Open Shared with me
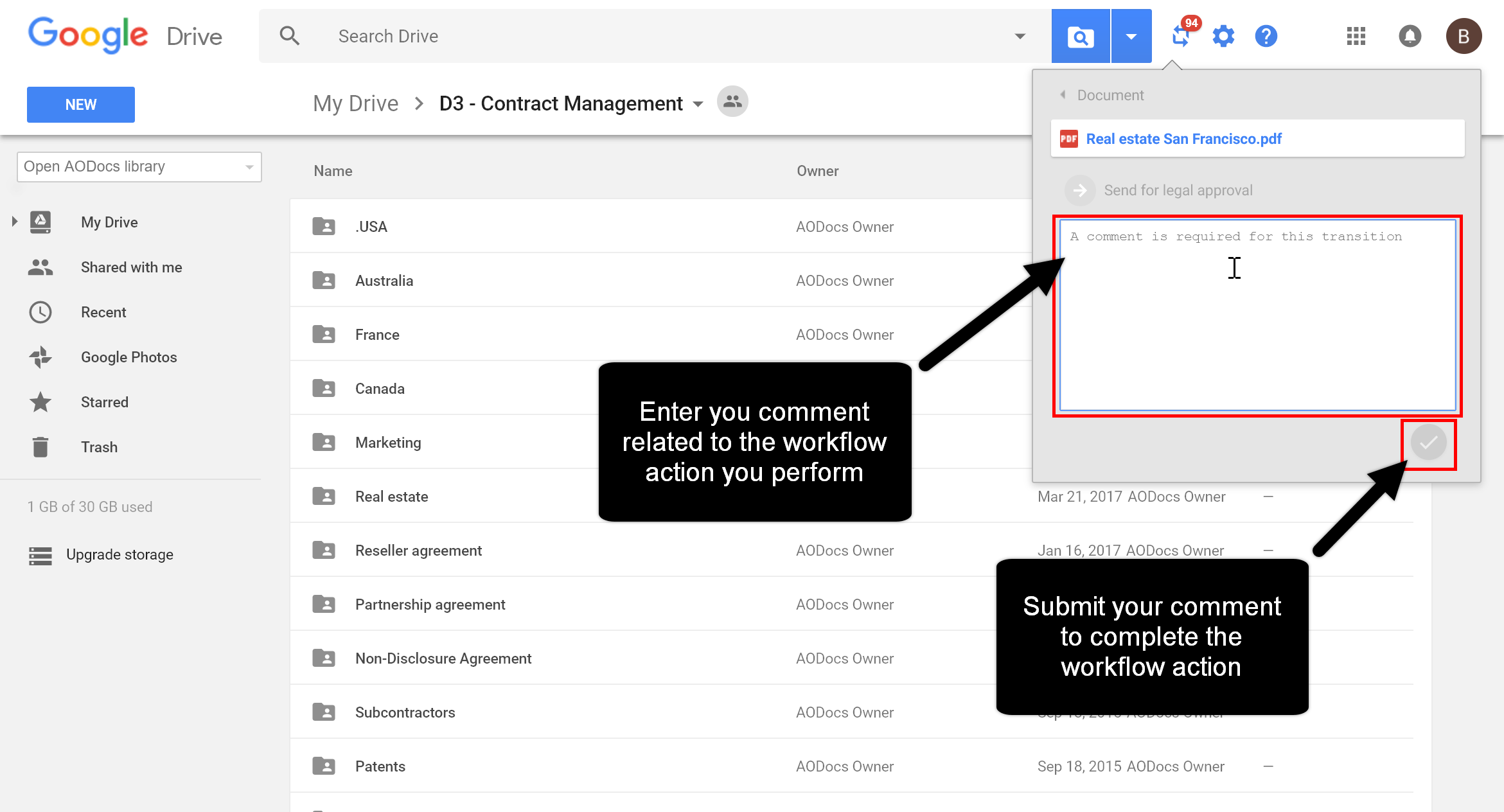Viewport: 1504px width, 812px height. [x=131, y=267]
